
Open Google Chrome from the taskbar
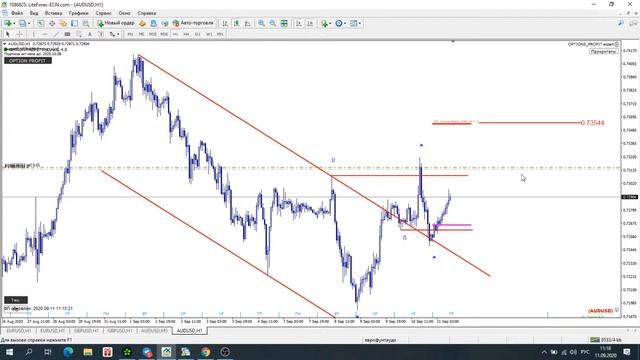(205, 352)
